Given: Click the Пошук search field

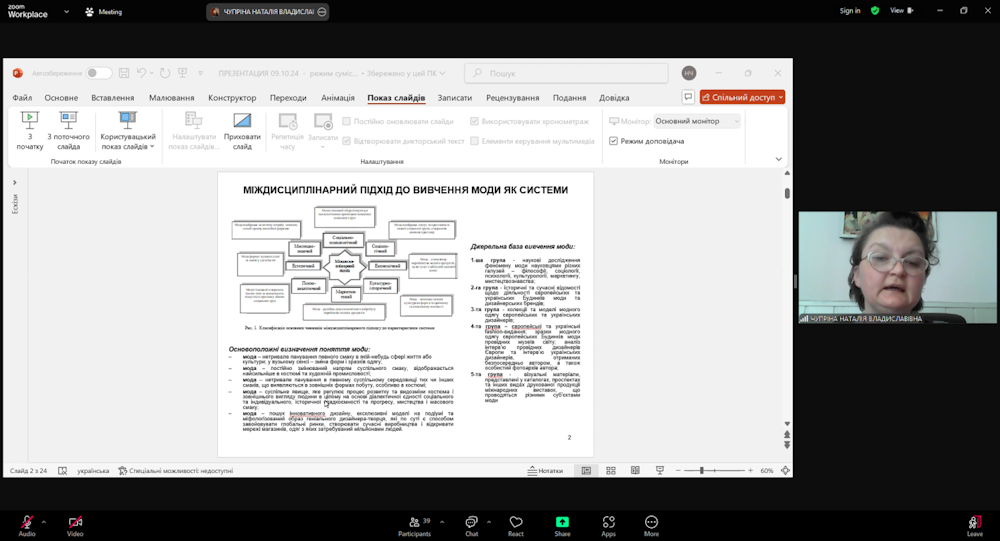Looking at the screenshot, I should point(566,73).
